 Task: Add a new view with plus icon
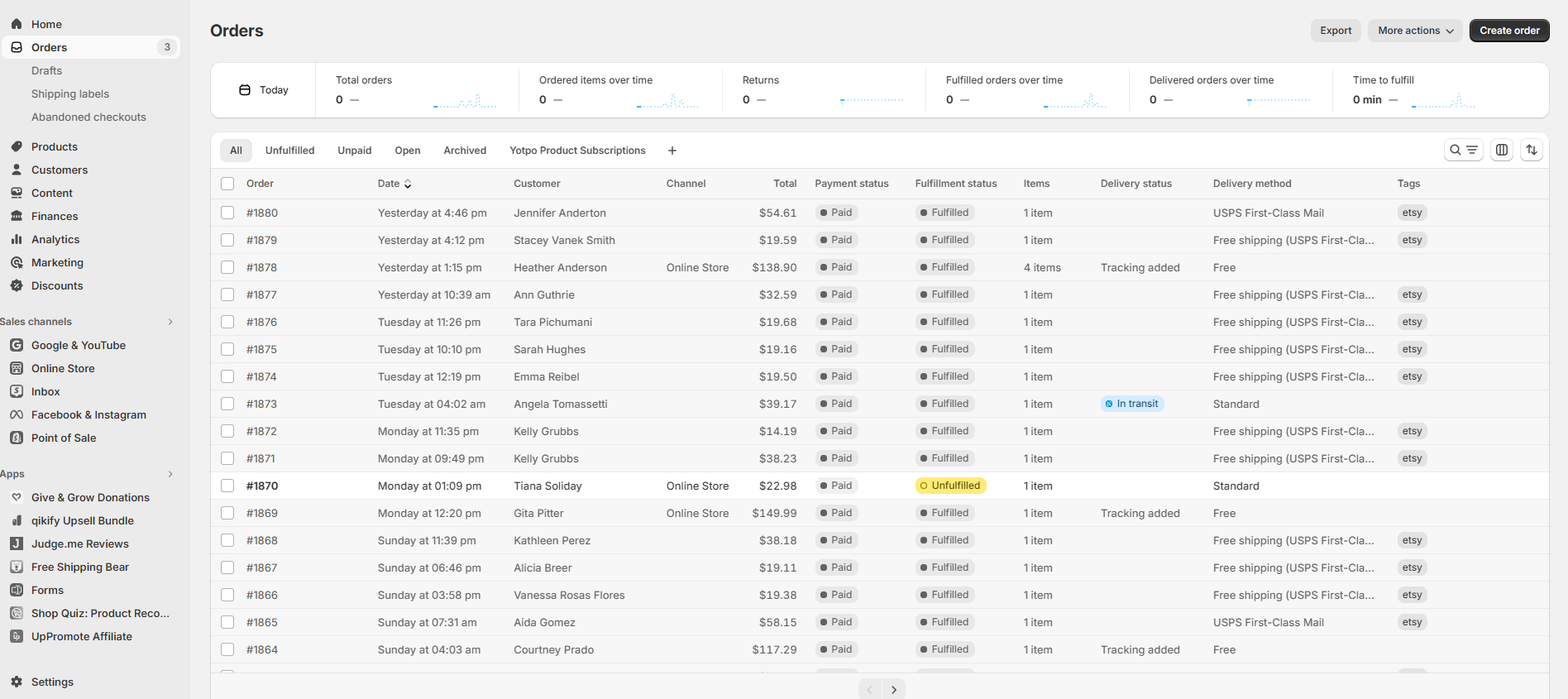click(x=672, y=151)
